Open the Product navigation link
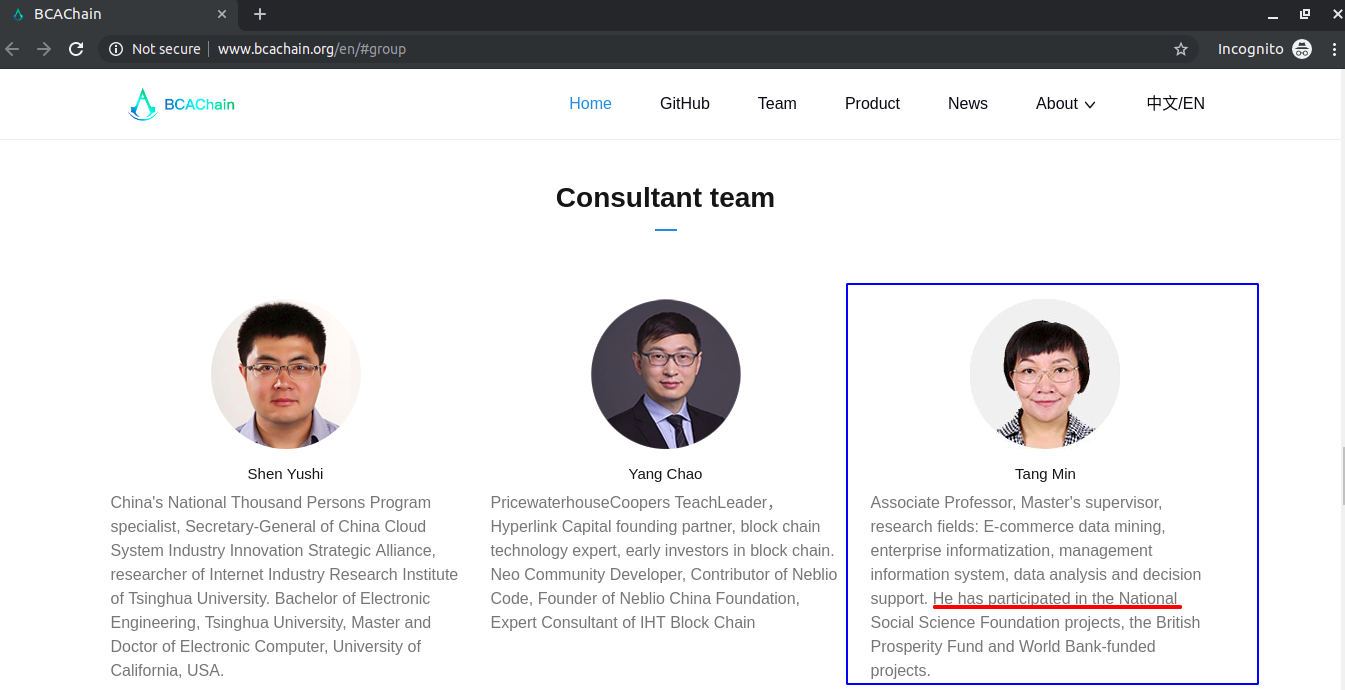This screenshot has height=690, width=1345. coord(872,104)
